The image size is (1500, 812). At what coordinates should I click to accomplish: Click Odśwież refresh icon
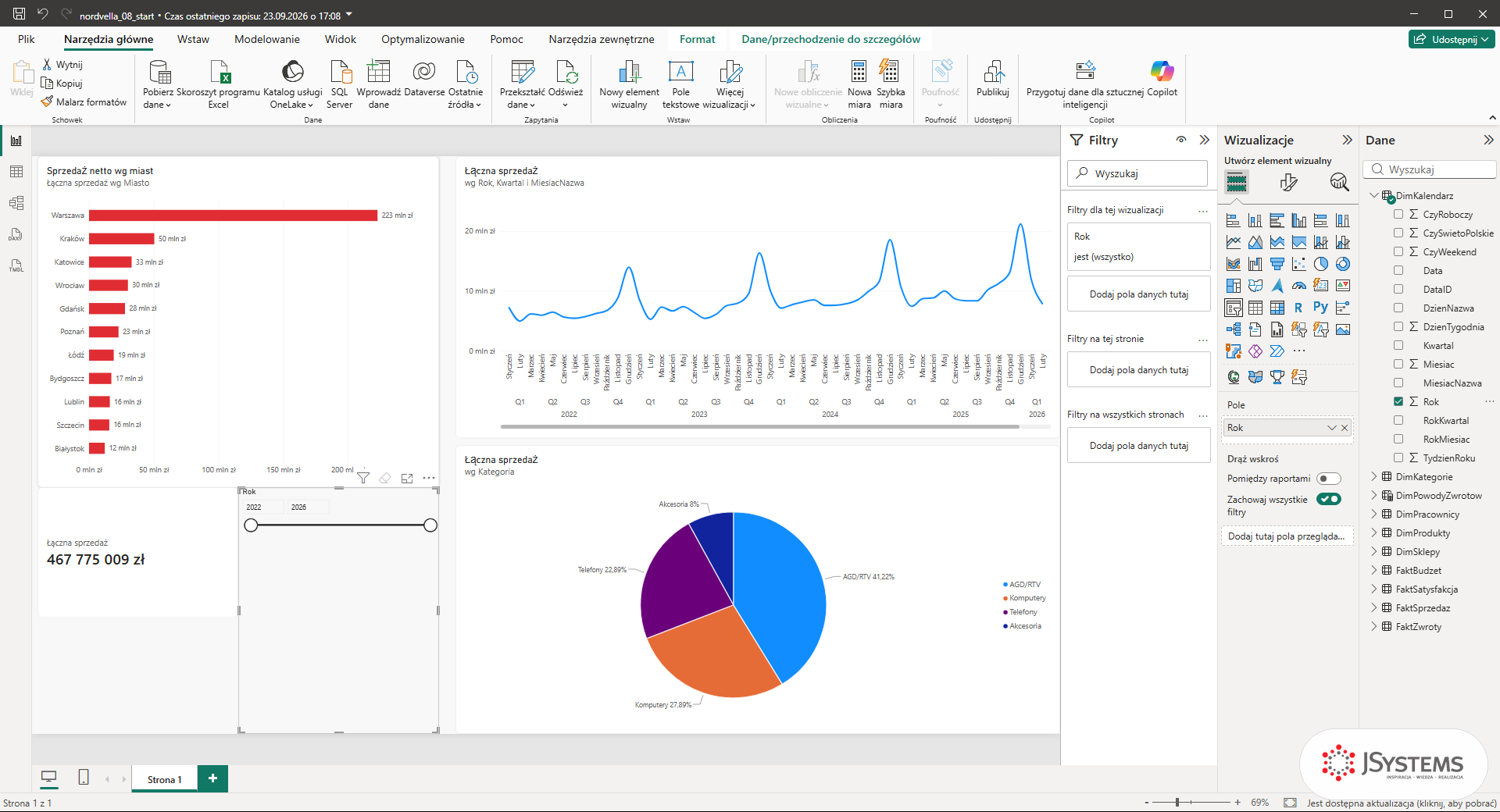(x=566, y=72)
